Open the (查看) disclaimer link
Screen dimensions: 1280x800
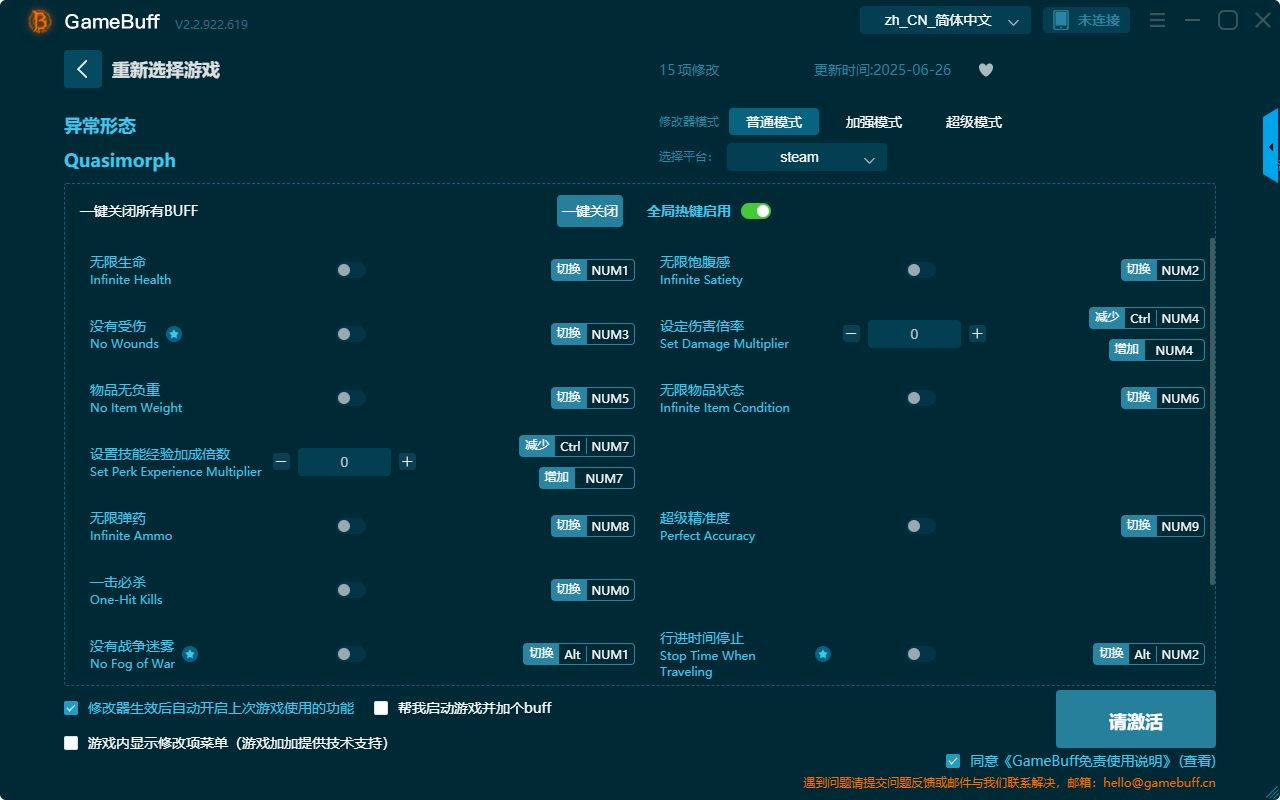[x=1197, y=761]
